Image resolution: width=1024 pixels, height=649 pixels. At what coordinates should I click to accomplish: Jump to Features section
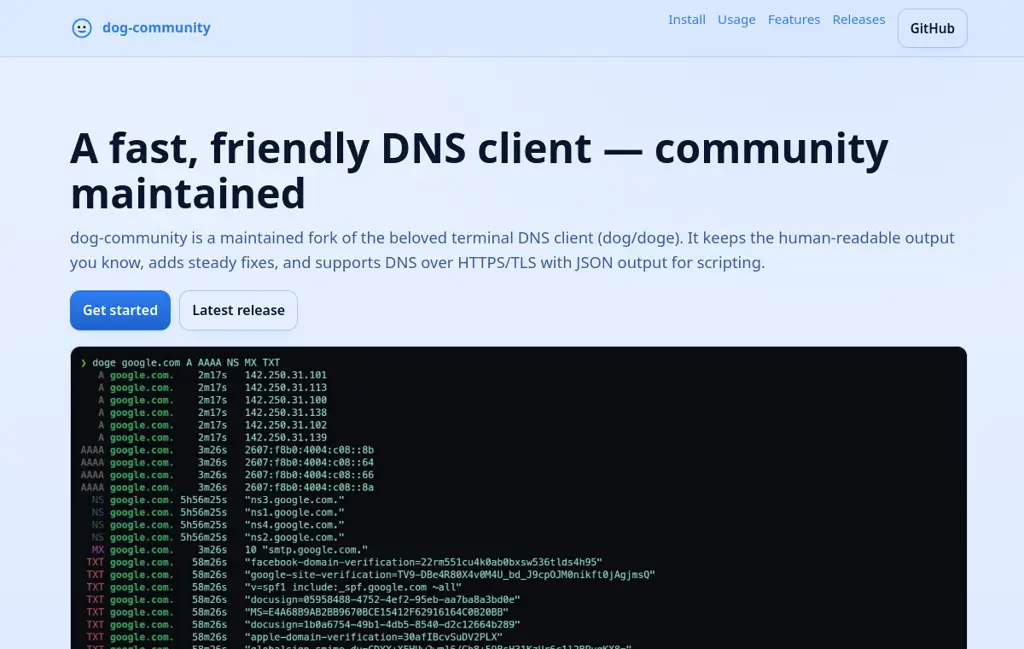point(793,20)
